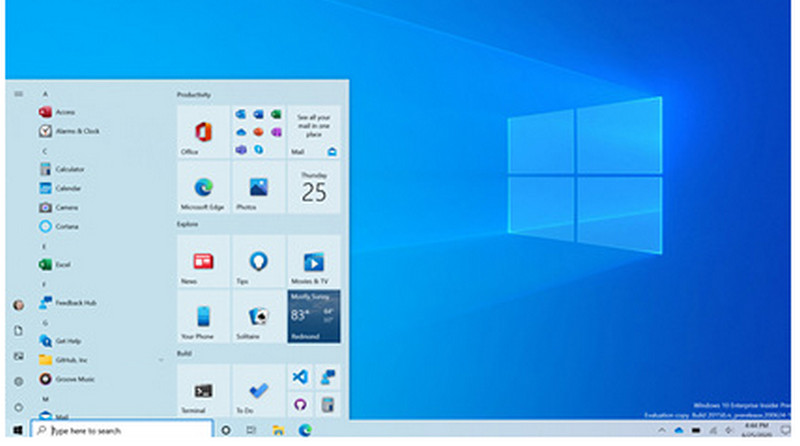This screenshot has width=800, height=446.
Task: Open Cortana circle on the taskbar
Action: (x=226, y=430)
